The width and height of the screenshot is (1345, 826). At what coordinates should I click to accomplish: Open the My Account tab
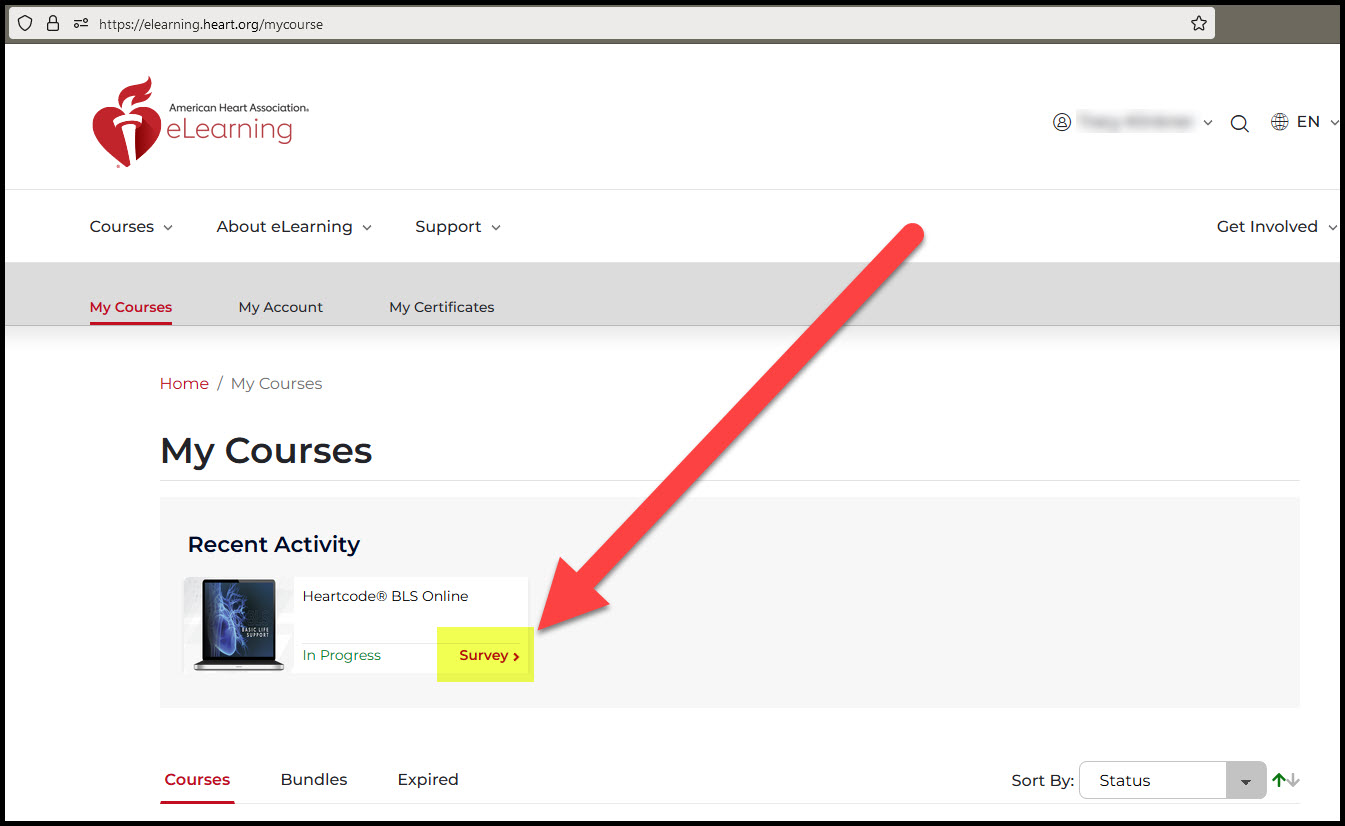click(x=280, y=307)
